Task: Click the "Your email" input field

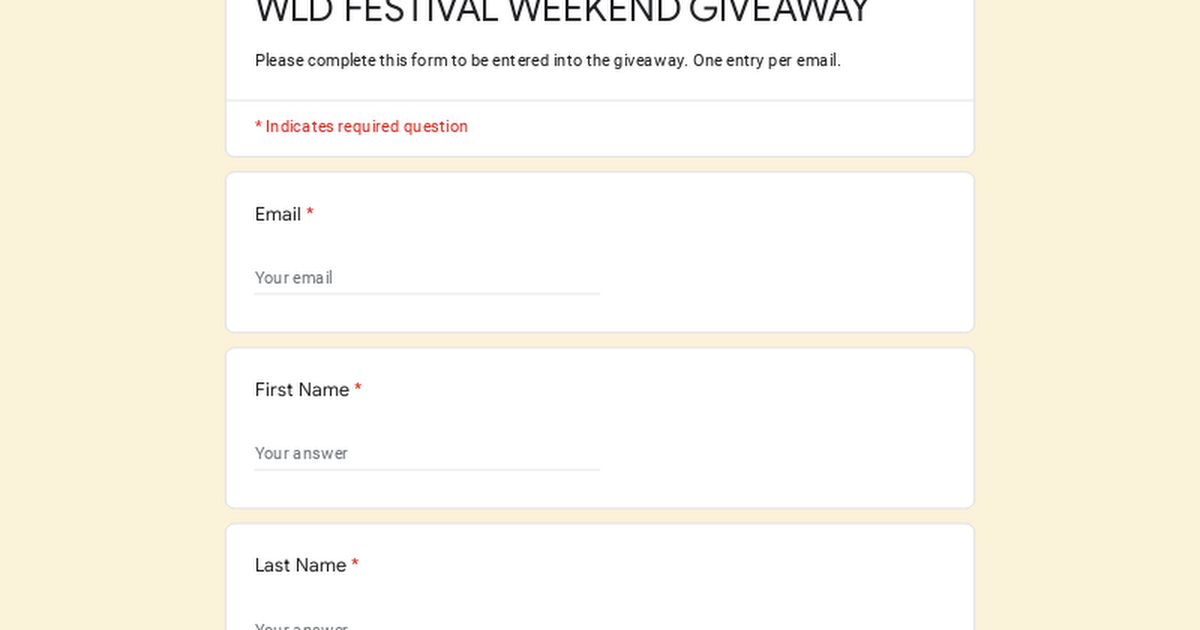Action: pos(427,277)
